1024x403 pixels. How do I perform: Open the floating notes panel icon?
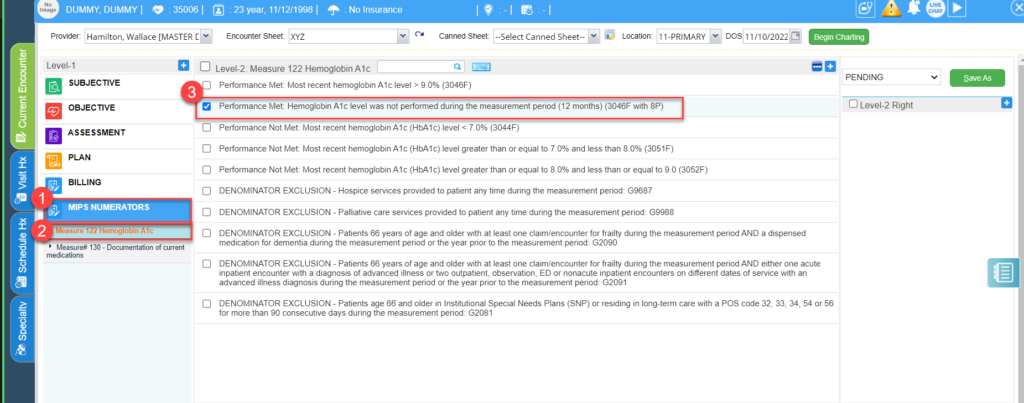1003,272
